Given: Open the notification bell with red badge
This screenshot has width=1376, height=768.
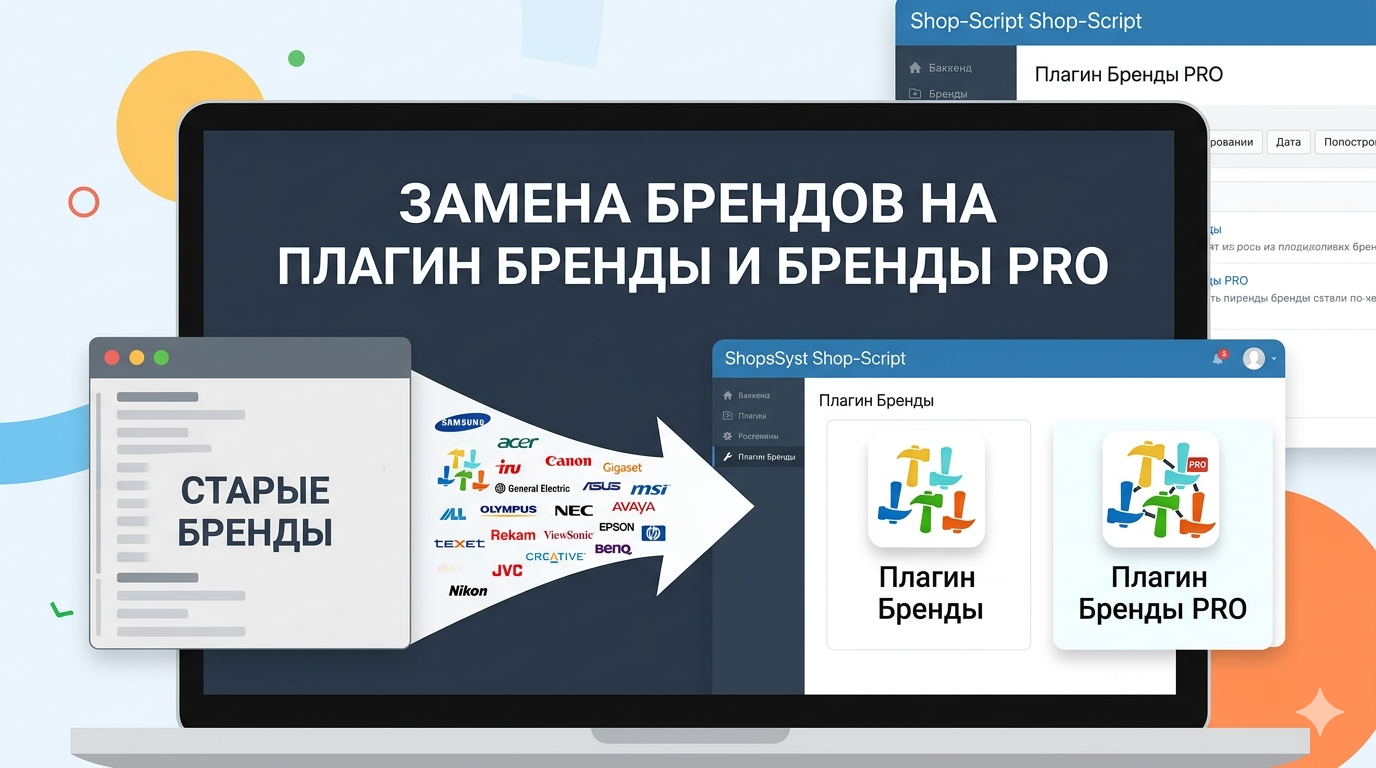Looking at the screenshot, I should [x=1218, y=358].
